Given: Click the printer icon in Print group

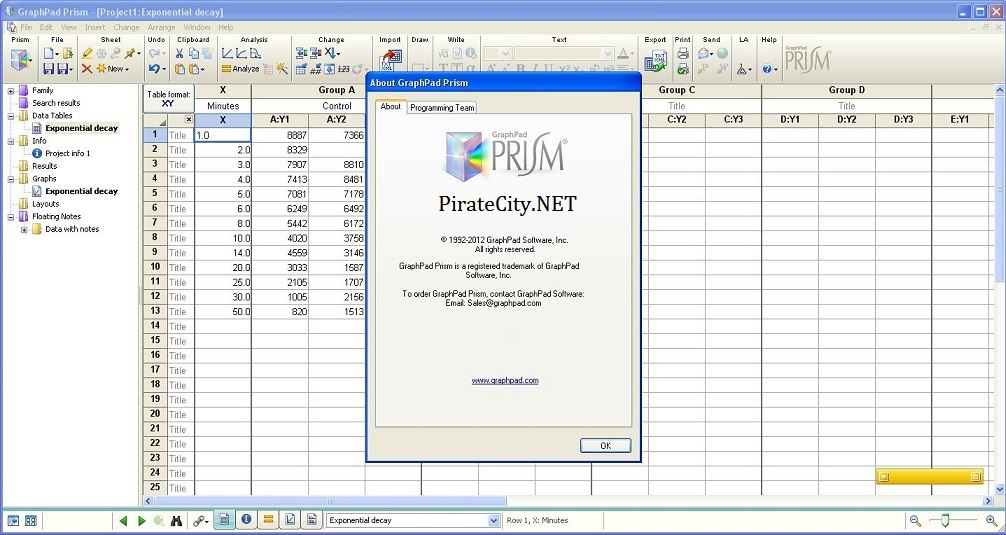Looking at the screenshot, I should pyautogui.click(x=683, y=54).
